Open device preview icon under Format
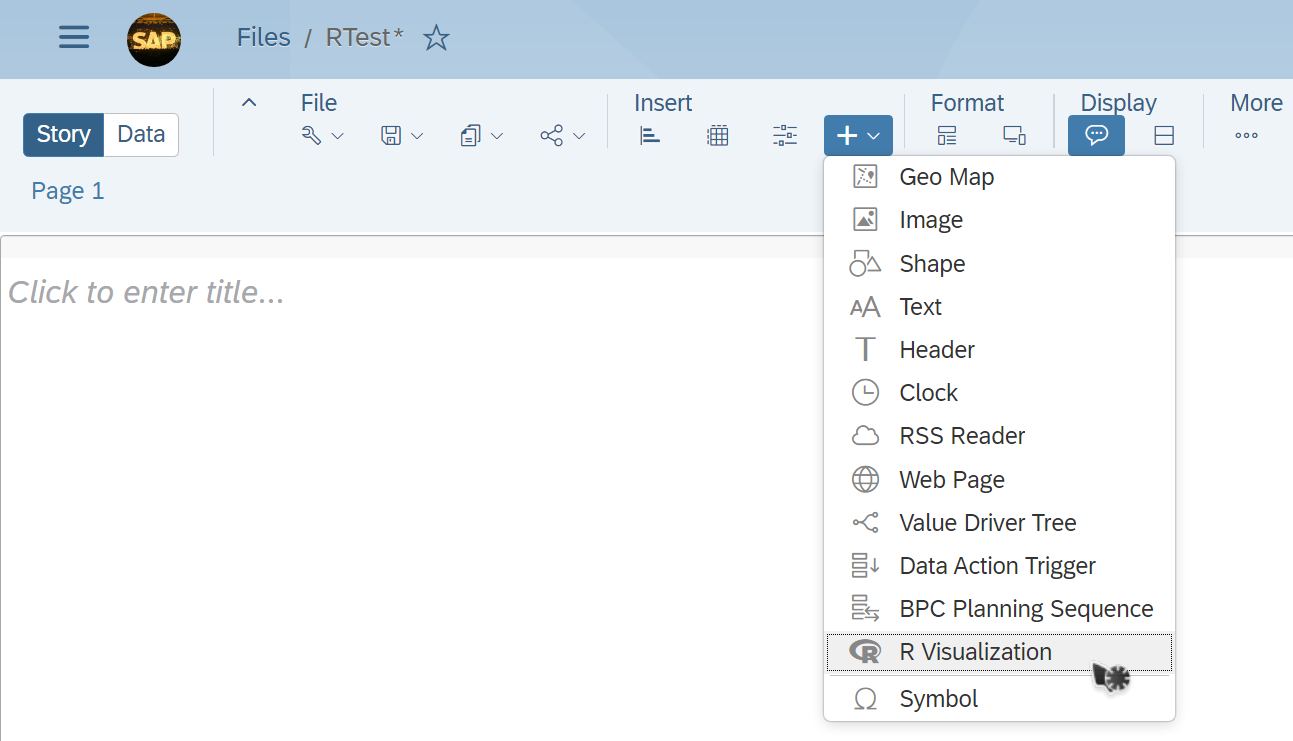 (1014, 136)
